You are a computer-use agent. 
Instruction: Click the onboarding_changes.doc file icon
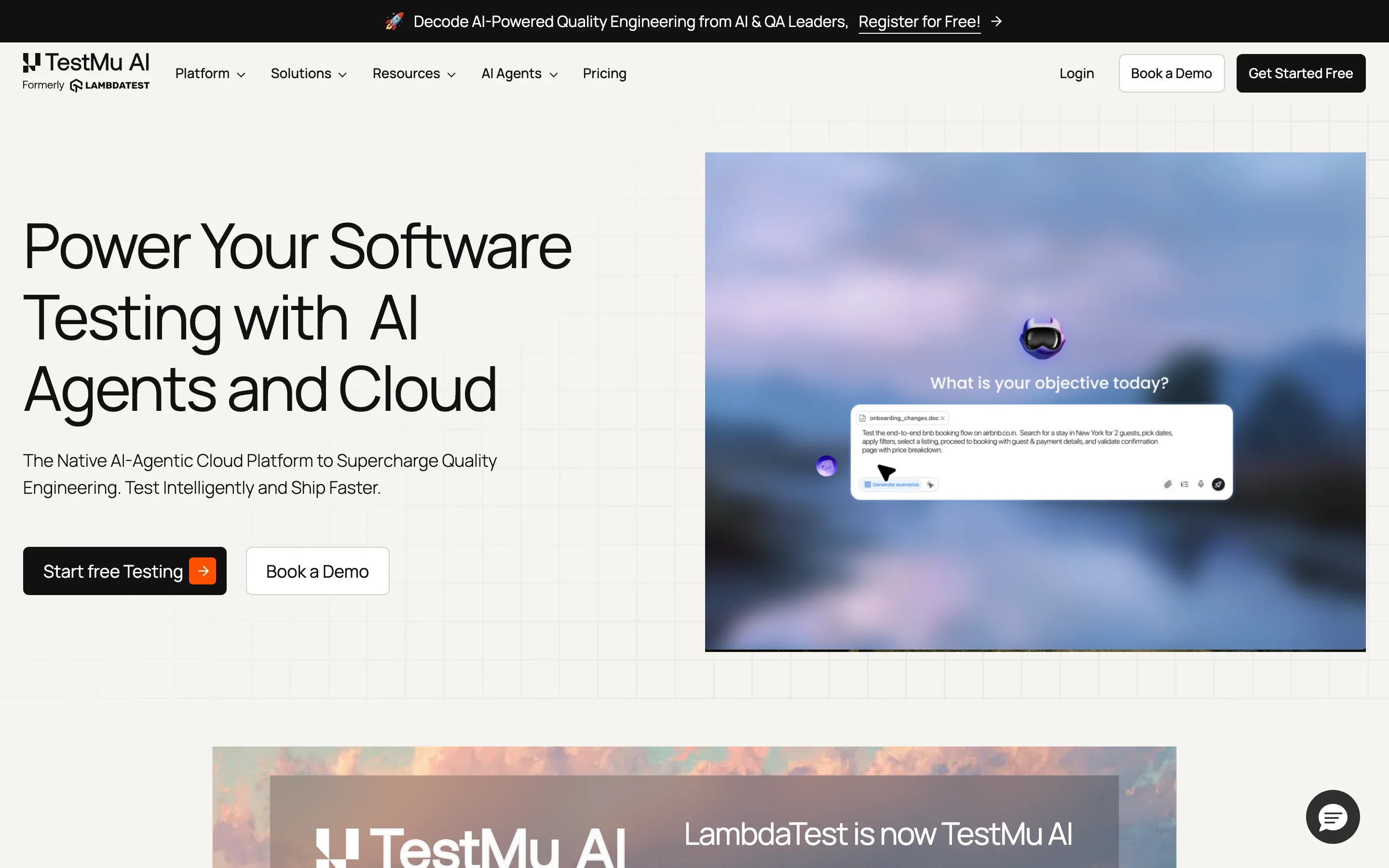(x=863, y=419)
